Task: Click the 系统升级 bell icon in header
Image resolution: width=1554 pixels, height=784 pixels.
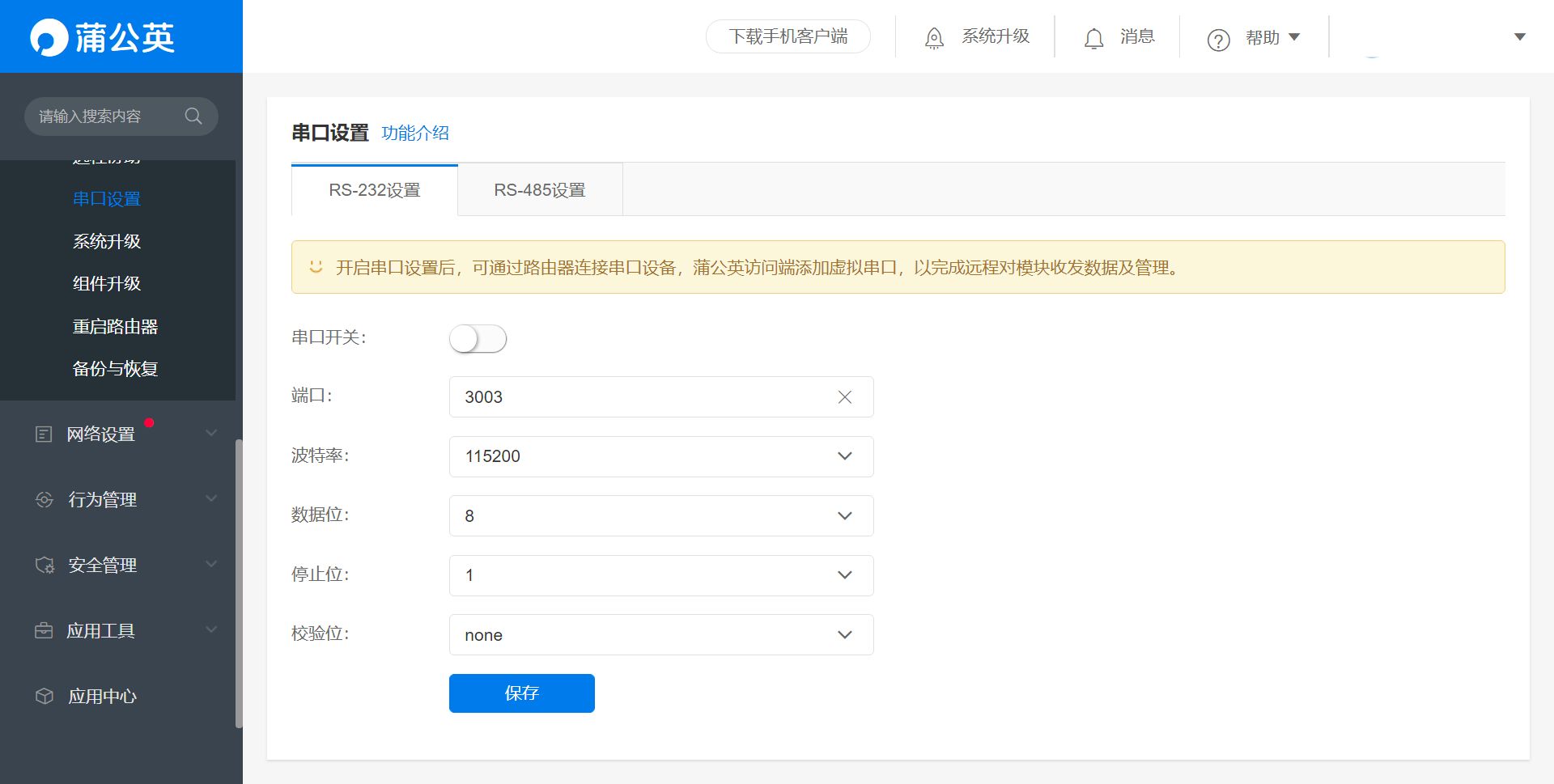Action: click(x=934, y=38)
